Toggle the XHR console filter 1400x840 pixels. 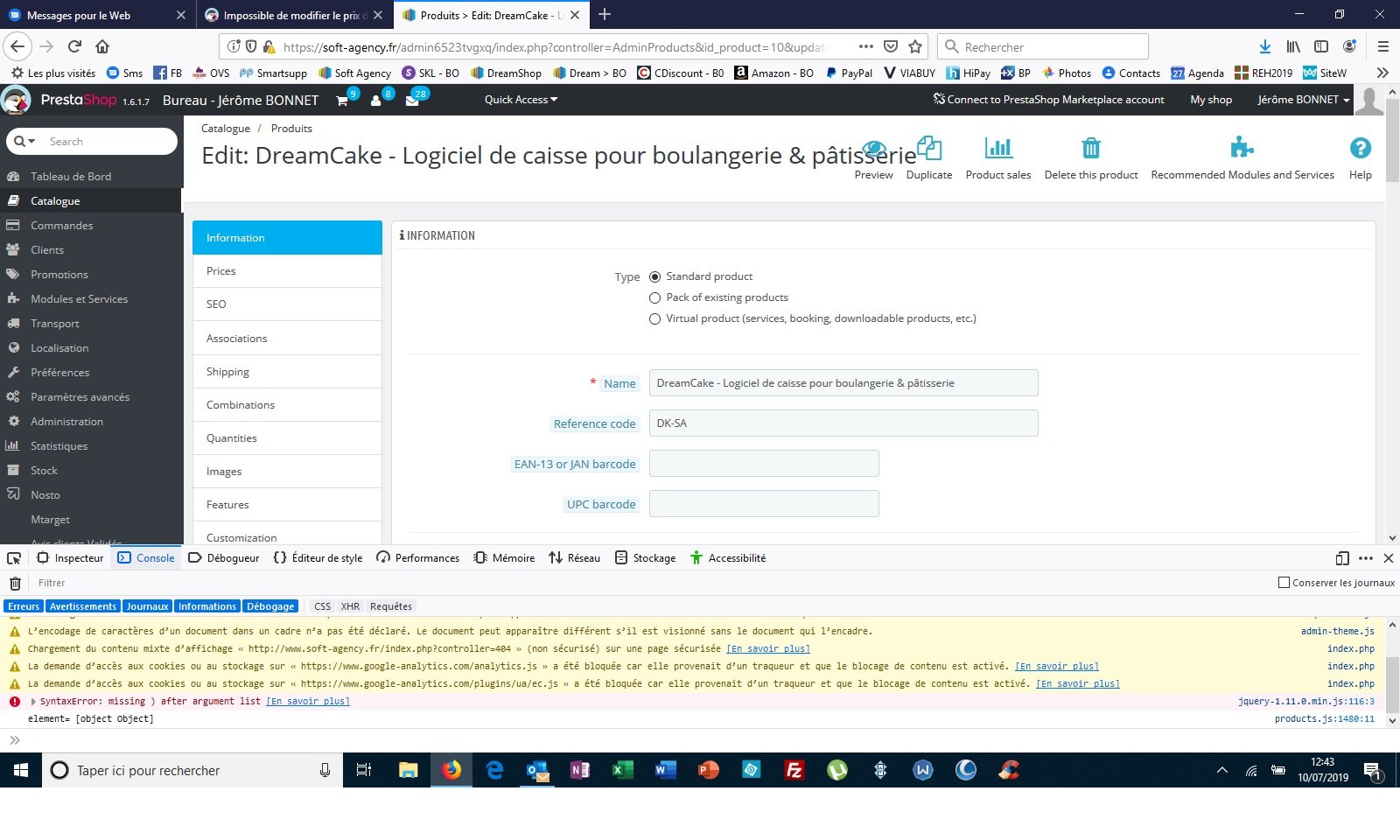350,606
